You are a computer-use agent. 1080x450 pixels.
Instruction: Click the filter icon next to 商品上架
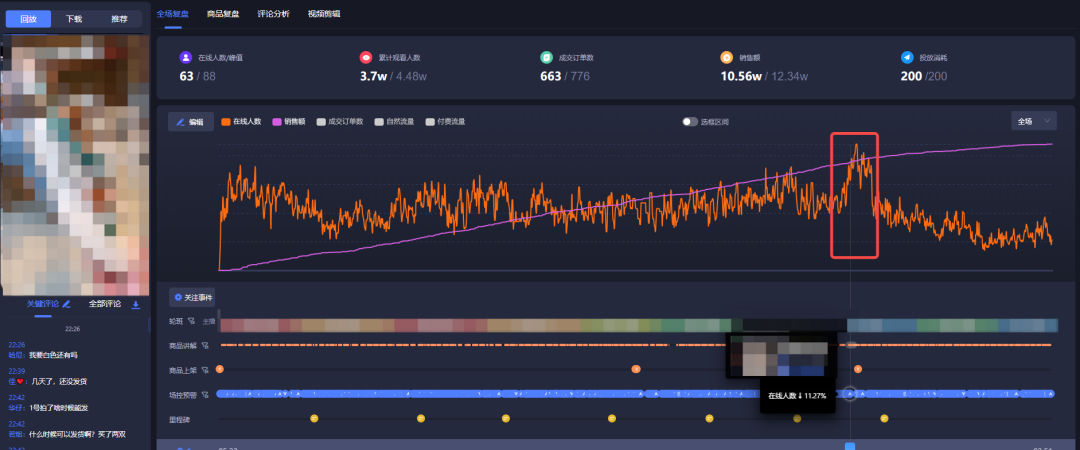tap(205, 370)
